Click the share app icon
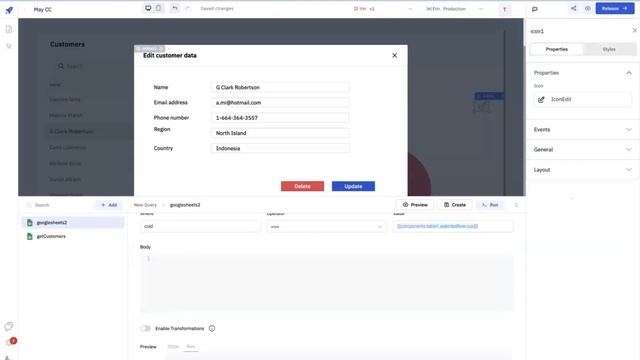Screen dimensions: 640x360 click(573, 8)
